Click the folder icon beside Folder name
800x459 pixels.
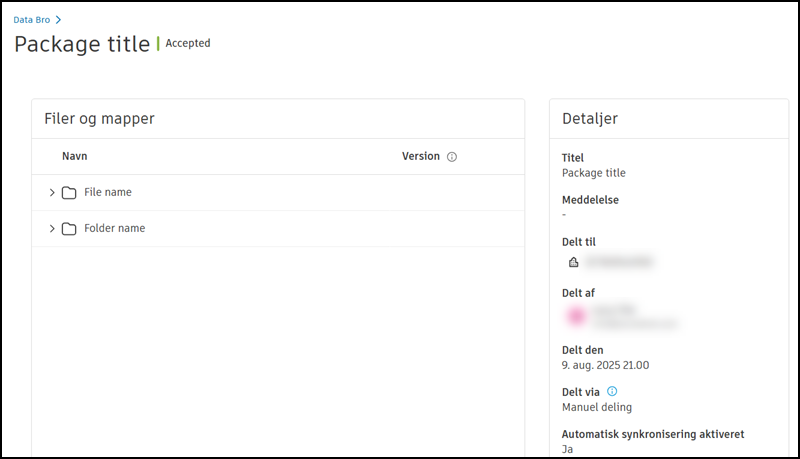tap(69, 229)
